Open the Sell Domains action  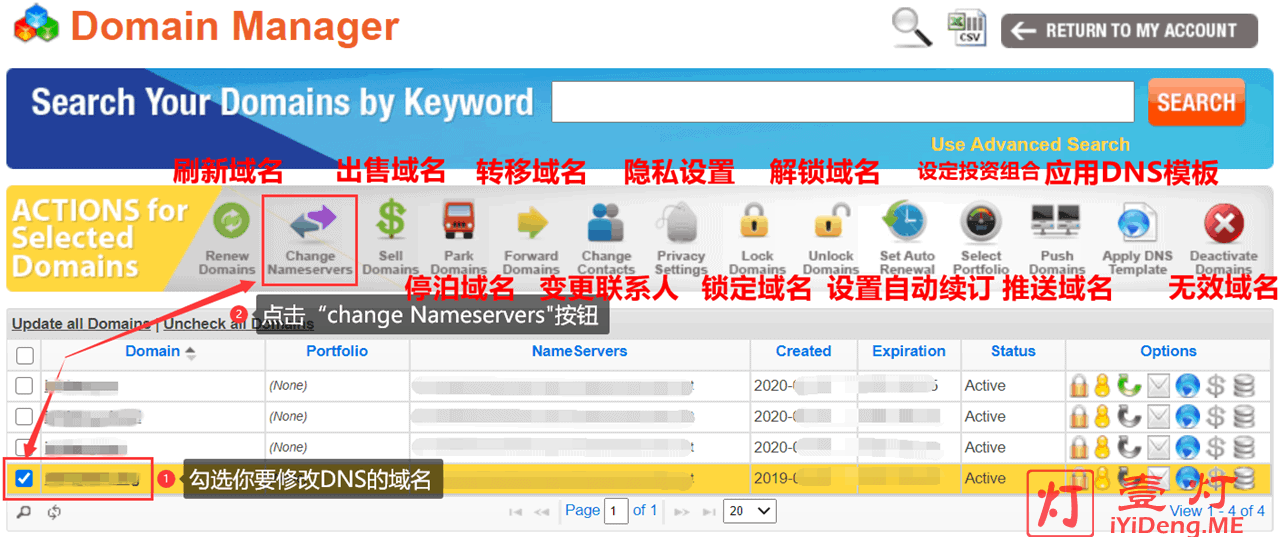pyautogui.click(x=391, y=221)
